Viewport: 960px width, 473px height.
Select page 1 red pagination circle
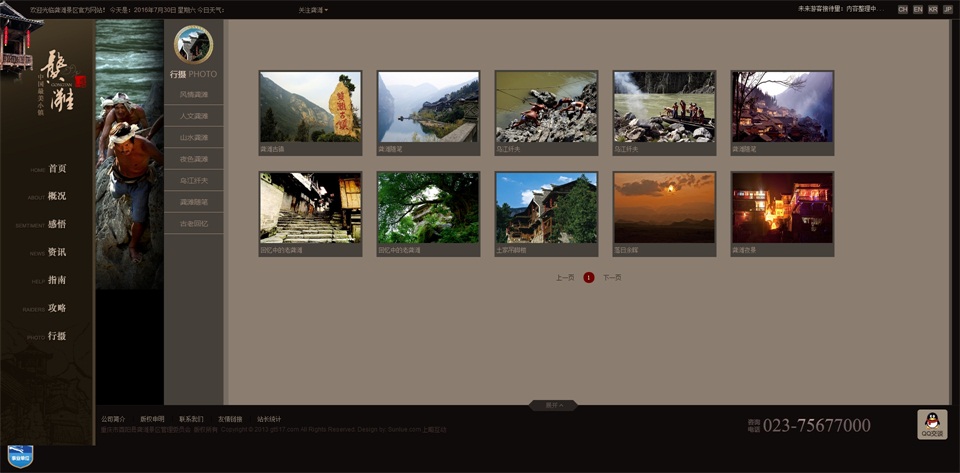tap(589, 277)
